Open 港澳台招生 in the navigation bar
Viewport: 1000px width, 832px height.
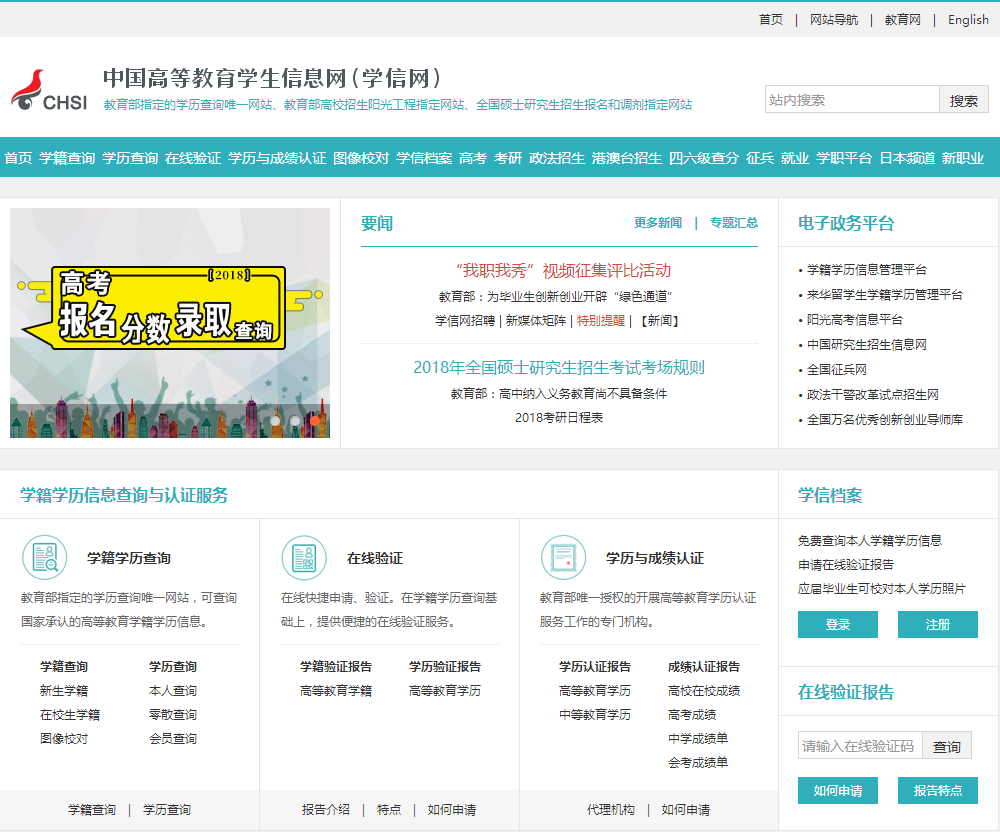coord(627,158)
